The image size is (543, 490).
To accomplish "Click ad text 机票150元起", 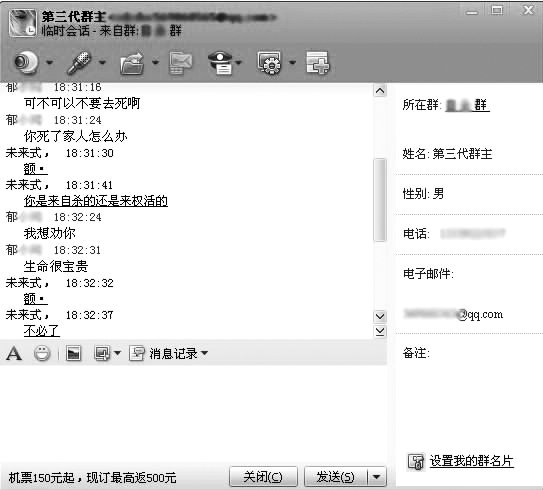I will pos(92,478).
